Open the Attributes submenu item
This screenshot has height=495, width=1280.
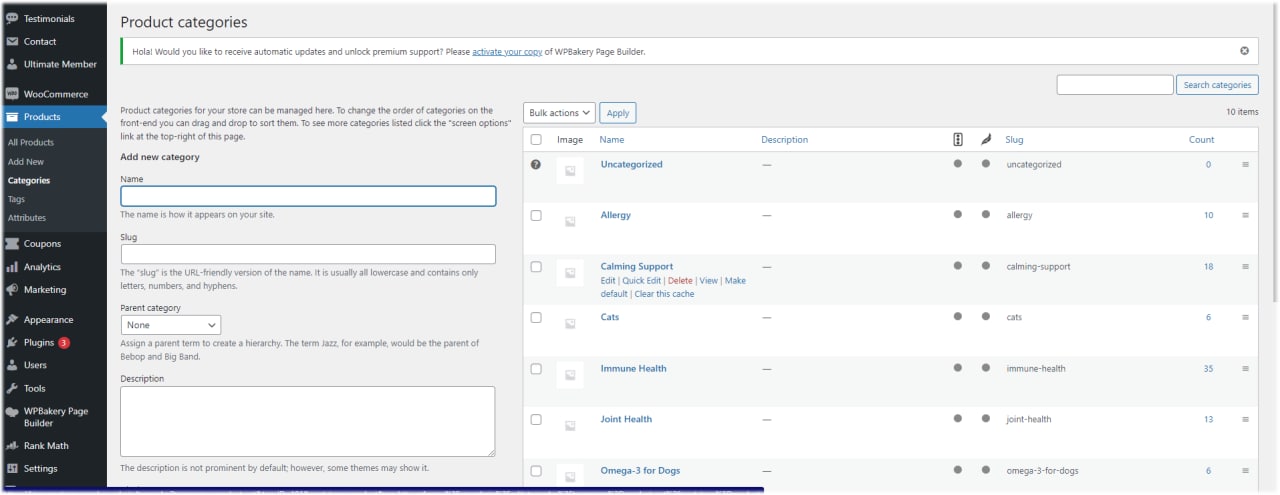[27, 218]
